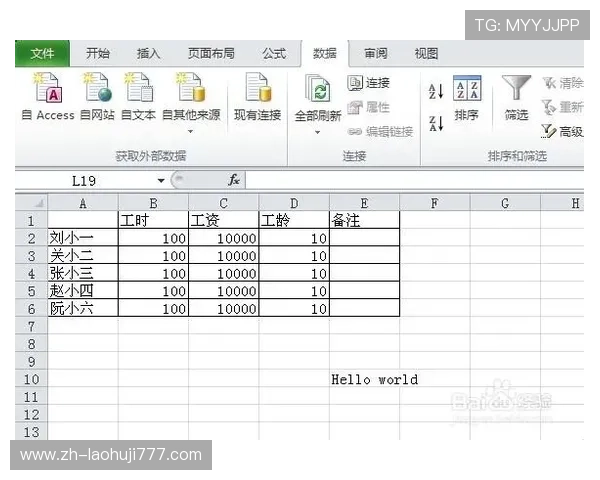Select the row 7 header
The image size is (600, 480).
point(31,327)
